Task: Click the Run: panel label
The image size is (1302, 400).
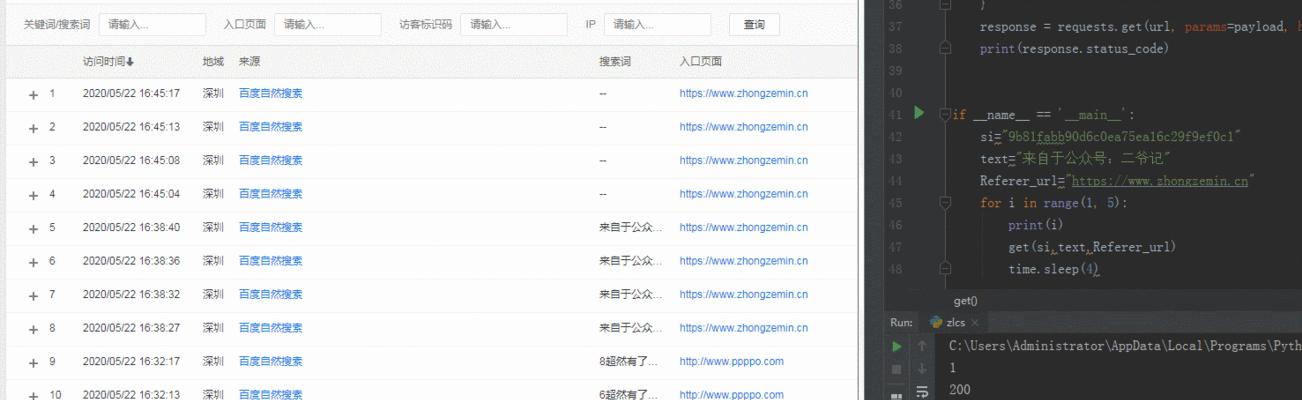Action: tap(901, 323)
